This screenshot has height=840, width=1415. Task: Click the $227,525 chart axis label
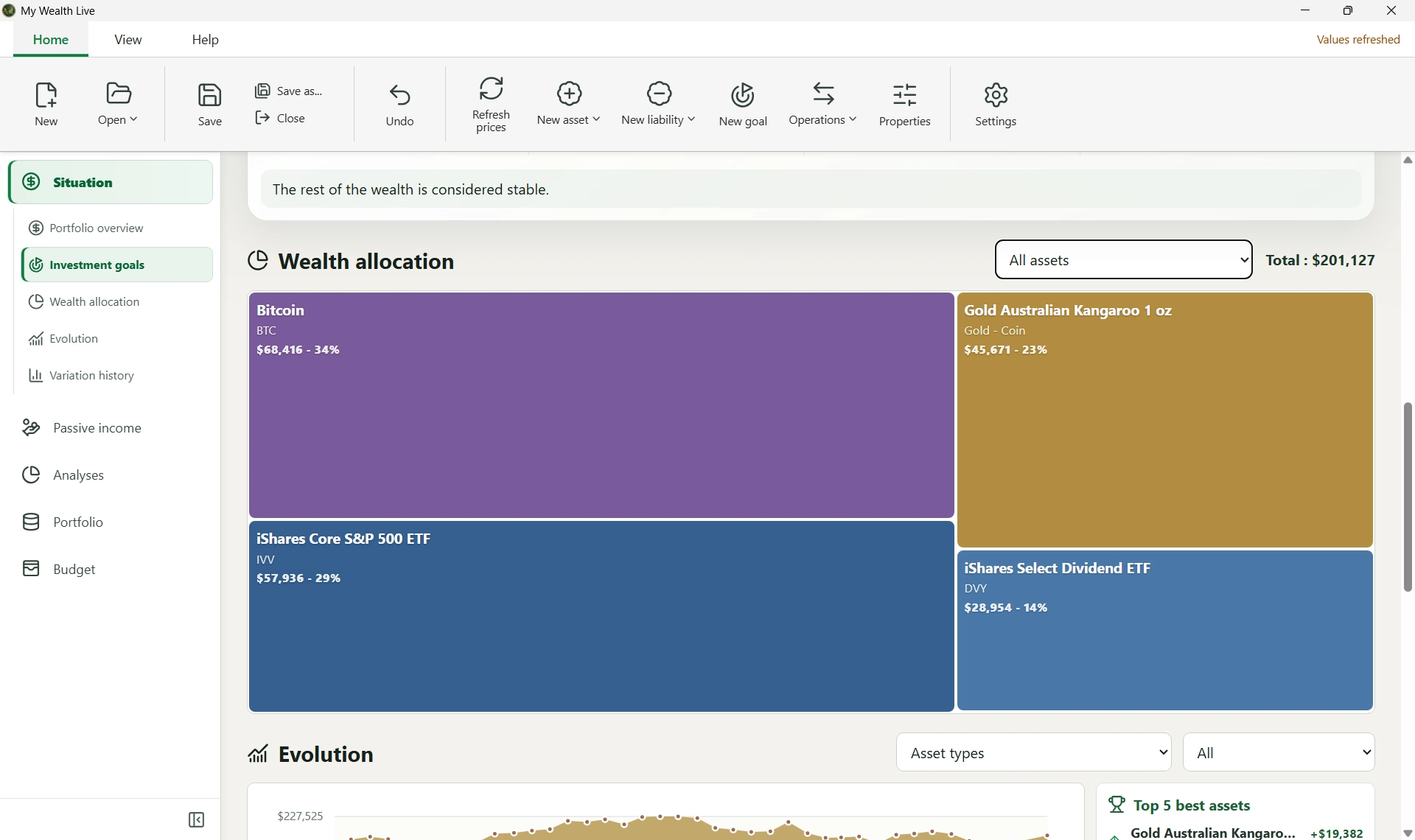click(300, 816)
